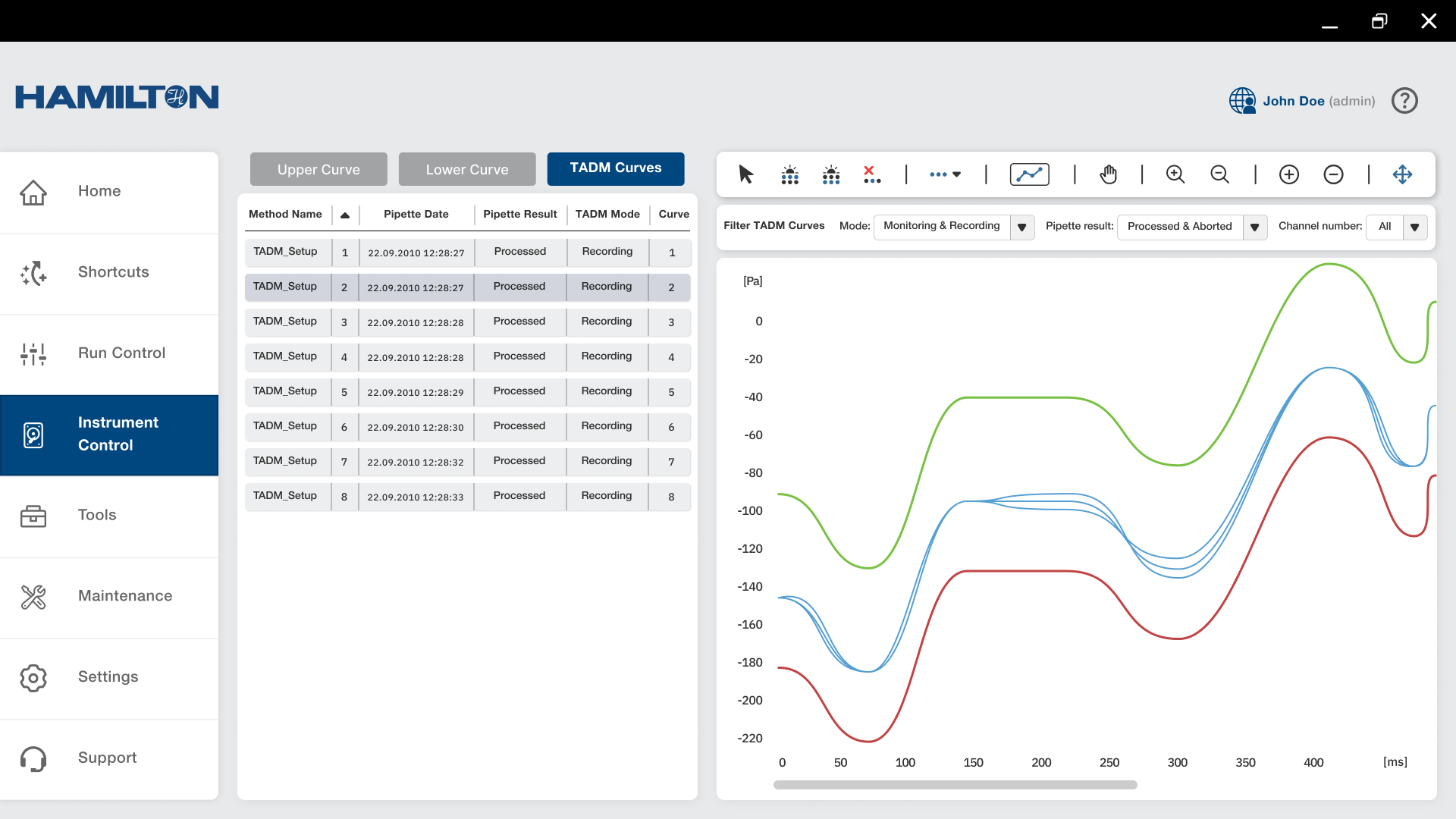Select TADM_Setup row 1 method name
The height and width of the screenshot is (819, 1456).
(x=286, y=252)
